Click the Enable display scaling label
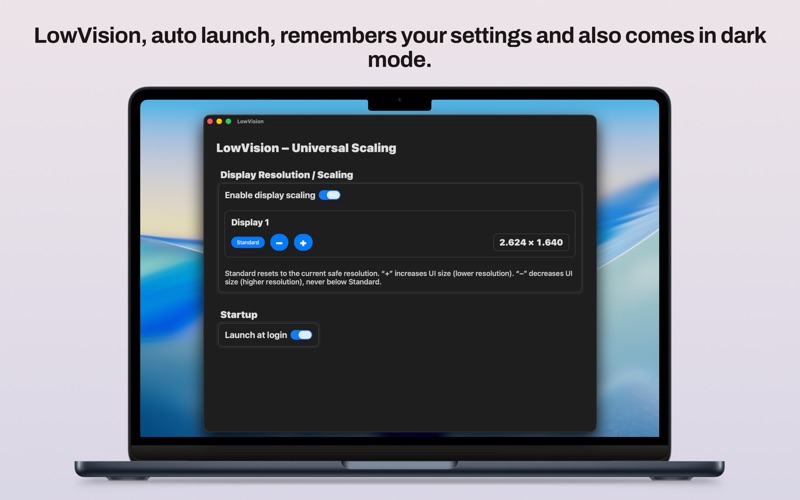Viewport: 800px width, 500px height. click(x=270, y=195)
